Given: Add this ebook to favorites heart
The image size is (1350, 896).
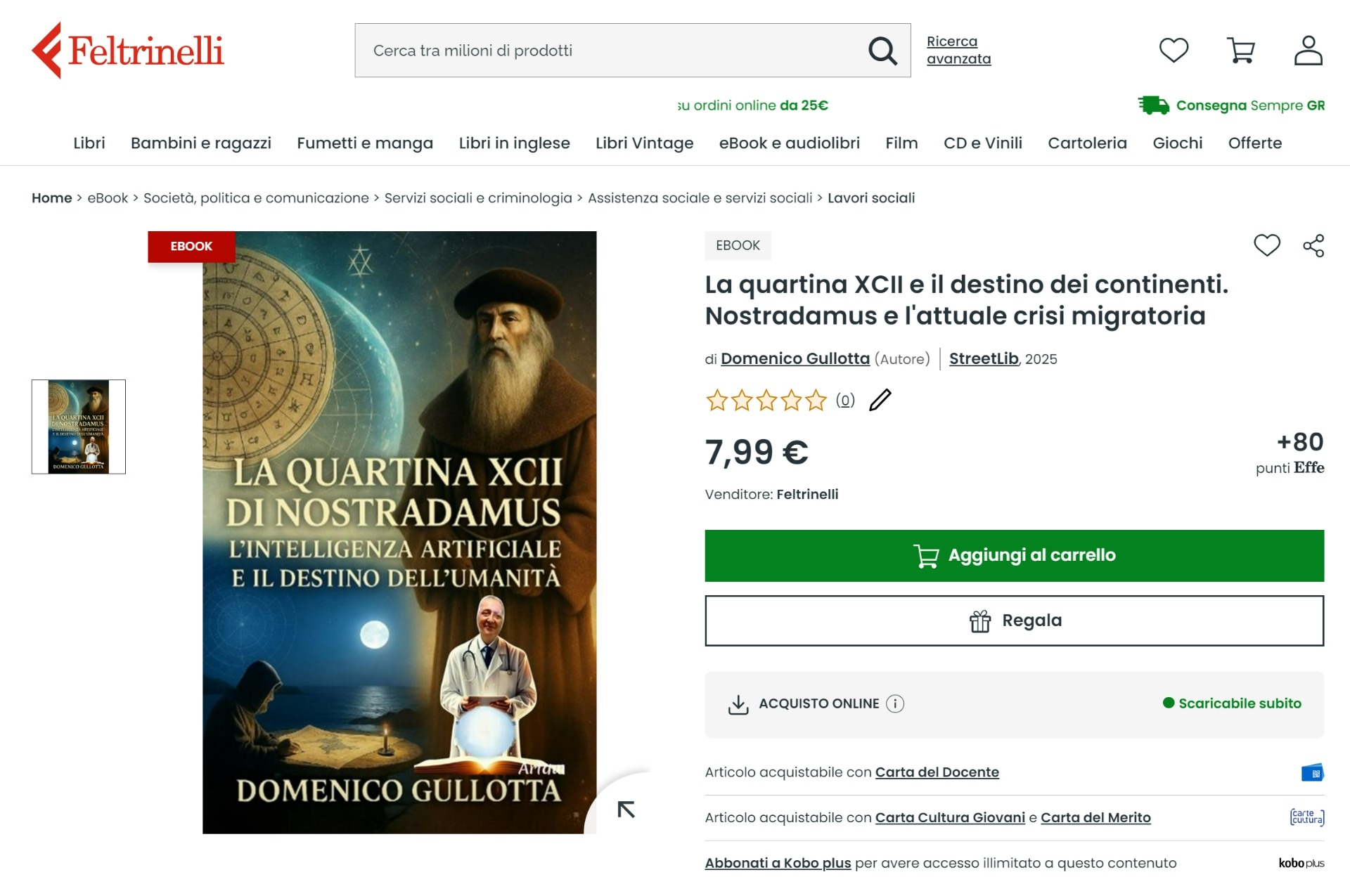Looking at the screenshot, I should tap(1267, 245).
